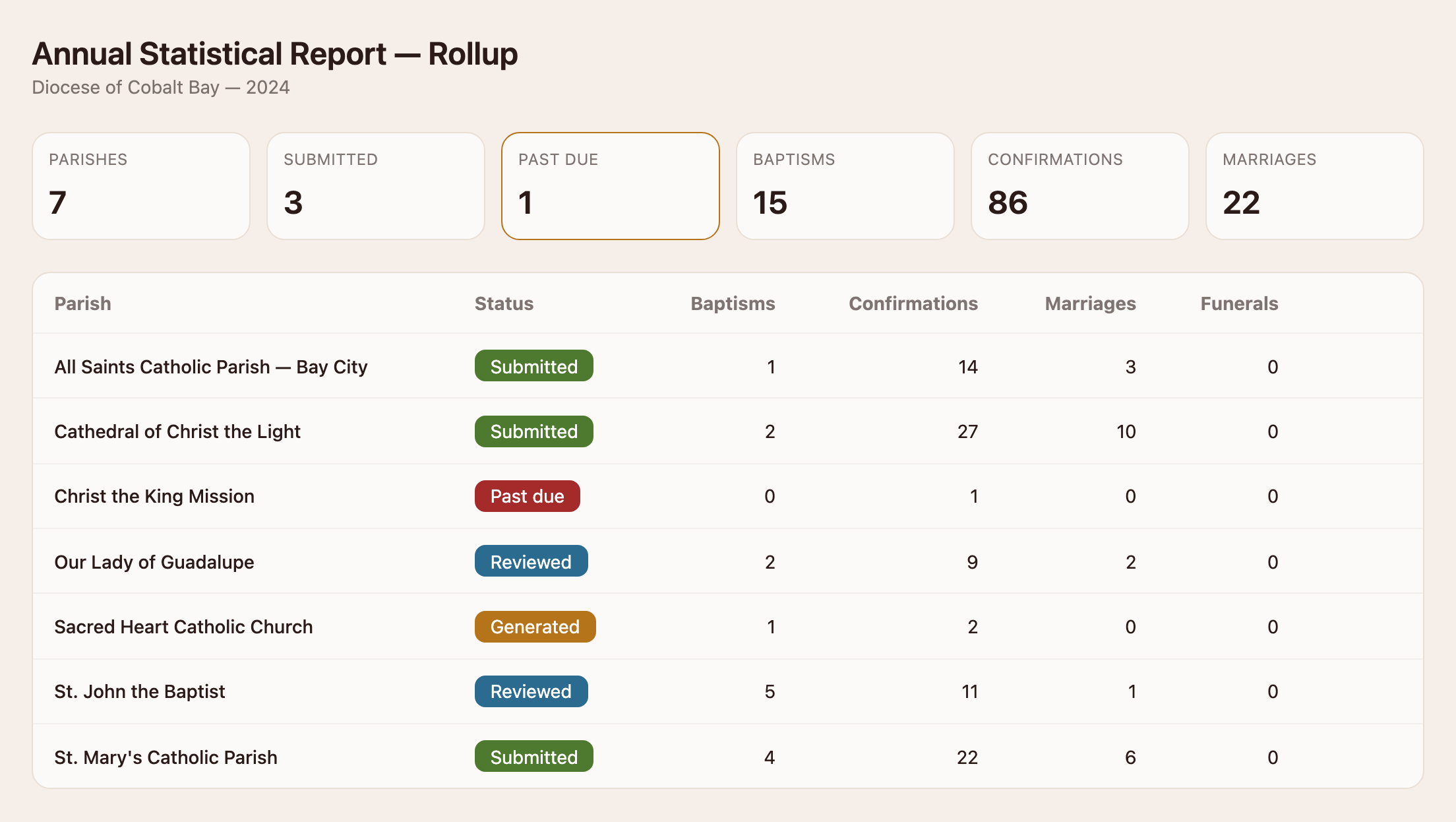Viewport: 1456px width, 822px height.
Task: Click marriages value 6 for St. Mary's
Action: tap(1130, 757)
